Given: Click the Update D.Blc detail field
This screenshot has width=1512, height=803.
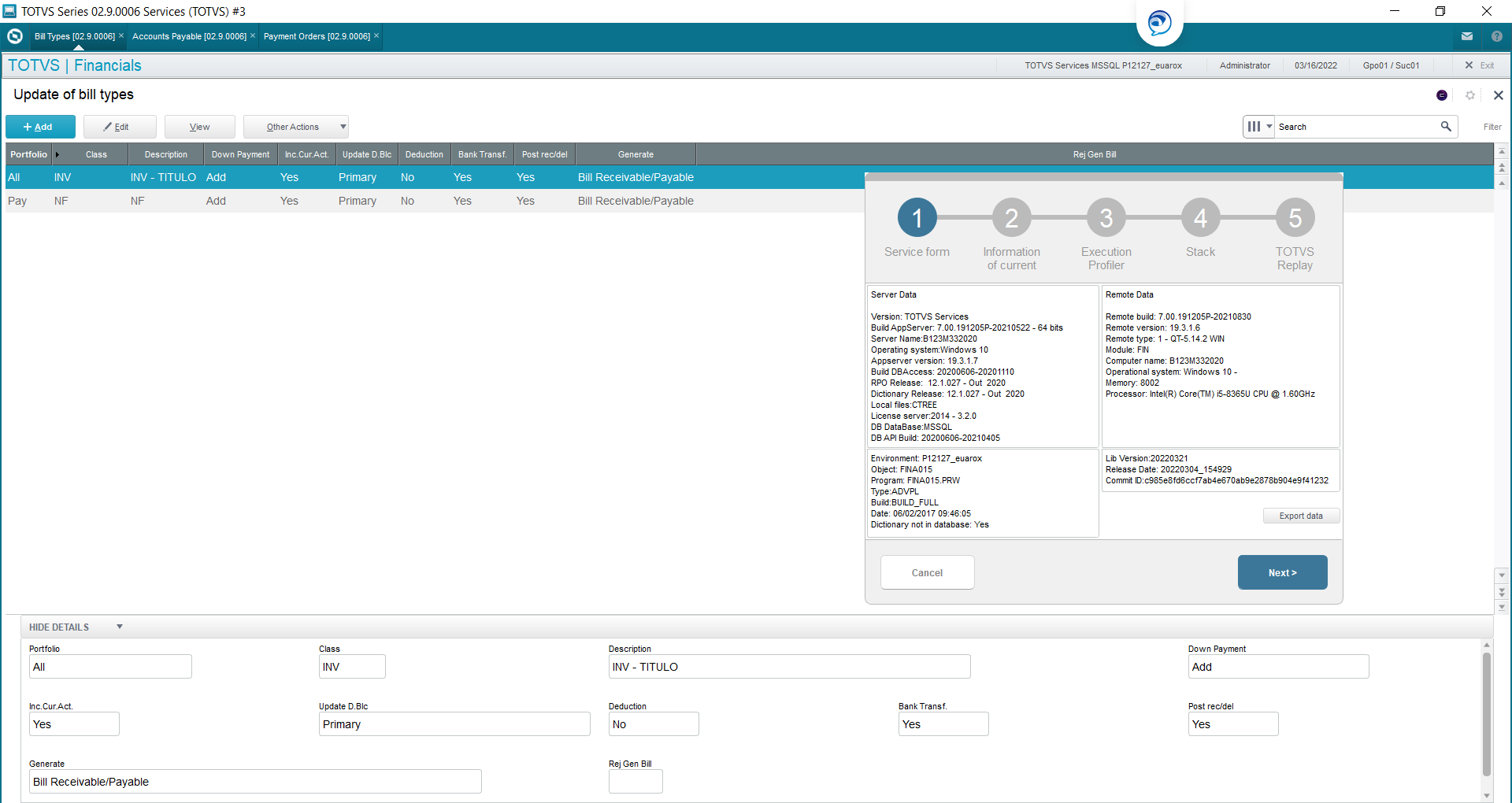Looking at the screenshot, I should point(454,724).
